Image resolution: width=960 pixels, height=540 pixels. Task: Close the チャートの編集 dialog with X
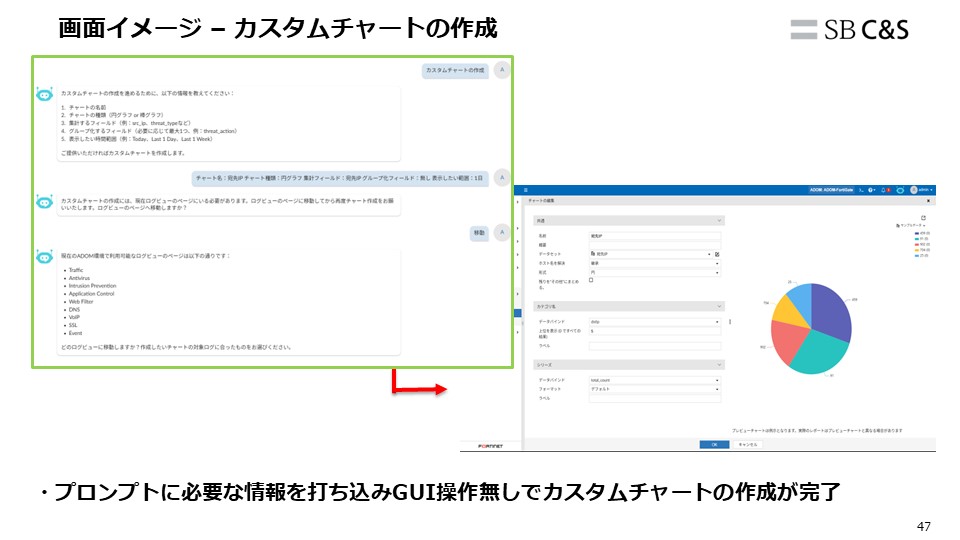[928, 201]
